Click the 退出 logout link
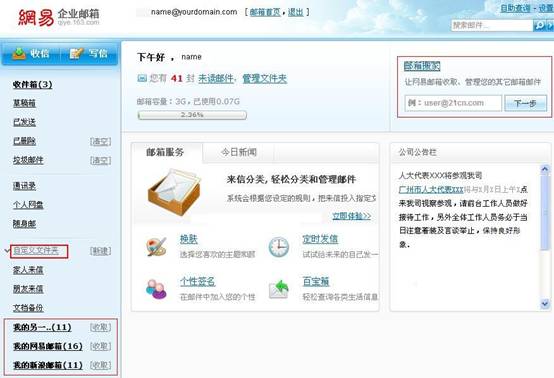This screenshot has height=378, width=554. (295, 12)
